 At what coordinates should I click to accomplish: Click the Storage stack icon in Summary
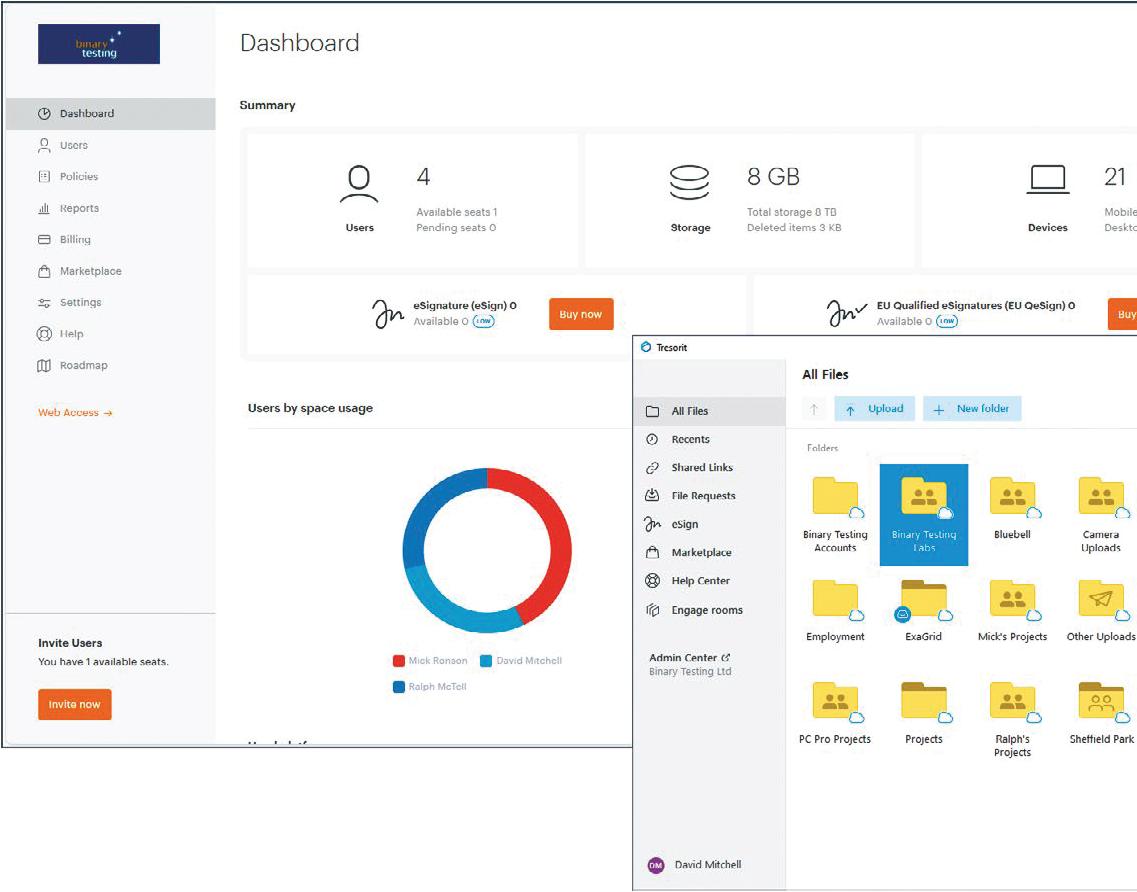(x=689, y=183)
